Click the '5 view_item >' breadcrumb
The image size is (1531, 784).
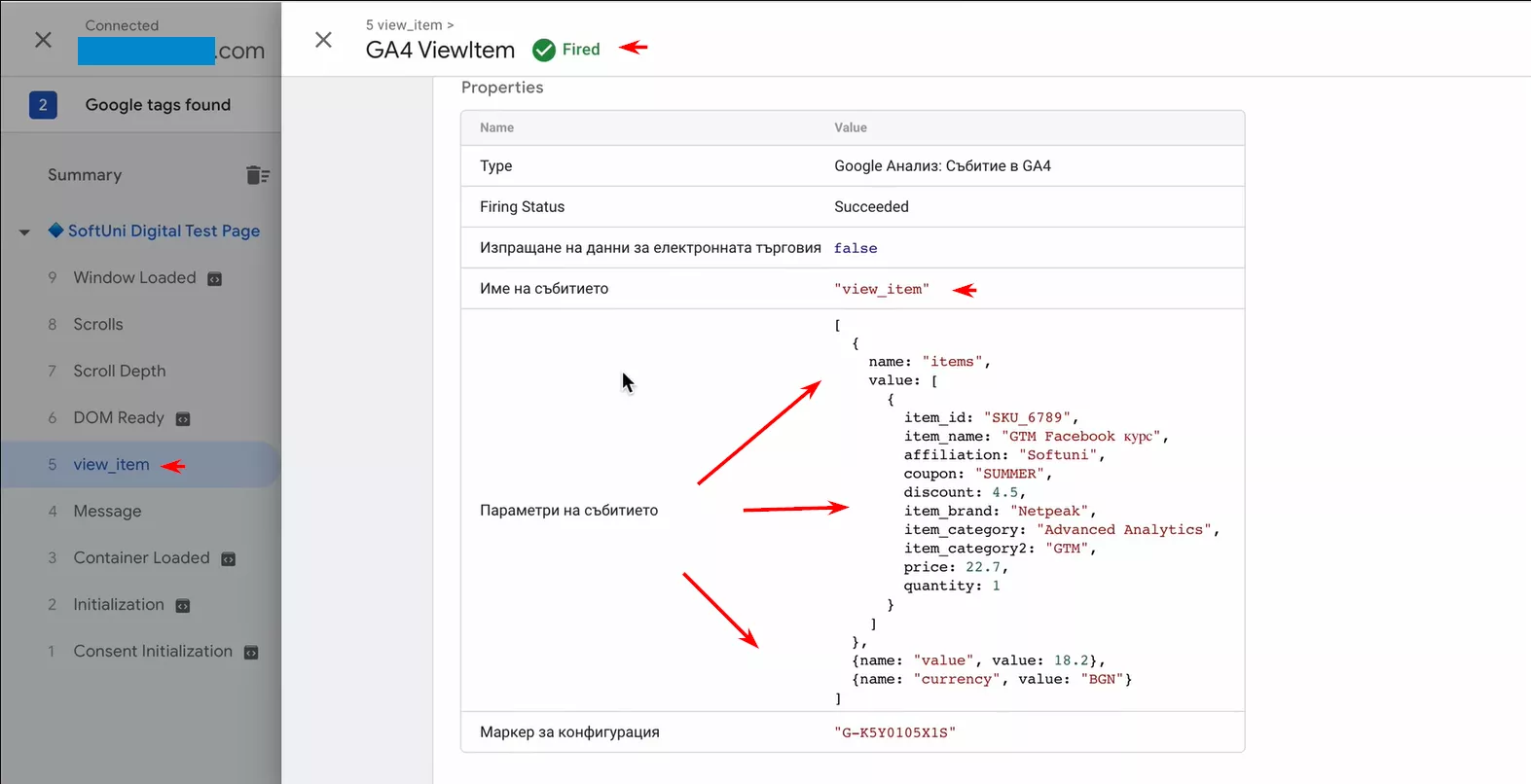tap(410, 25)
